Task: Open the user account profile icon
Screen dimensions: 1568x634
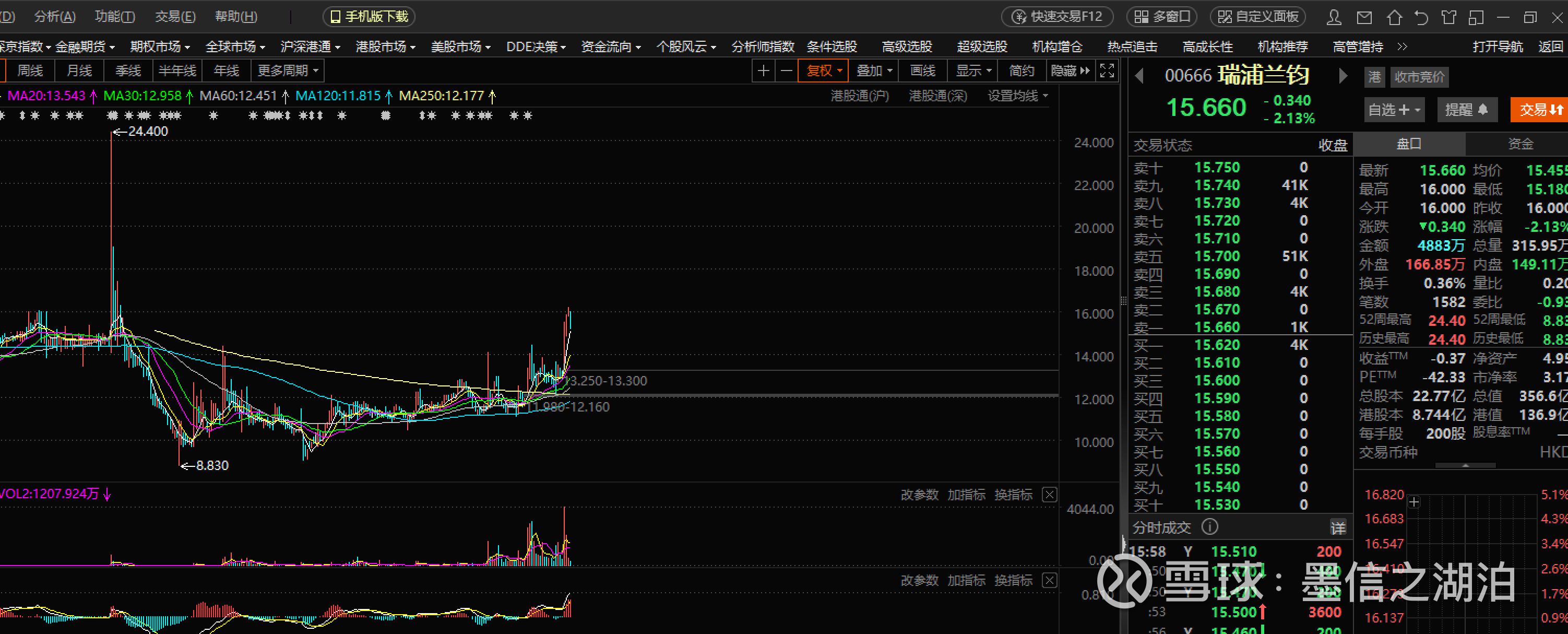Action: tap(1334, 17)
